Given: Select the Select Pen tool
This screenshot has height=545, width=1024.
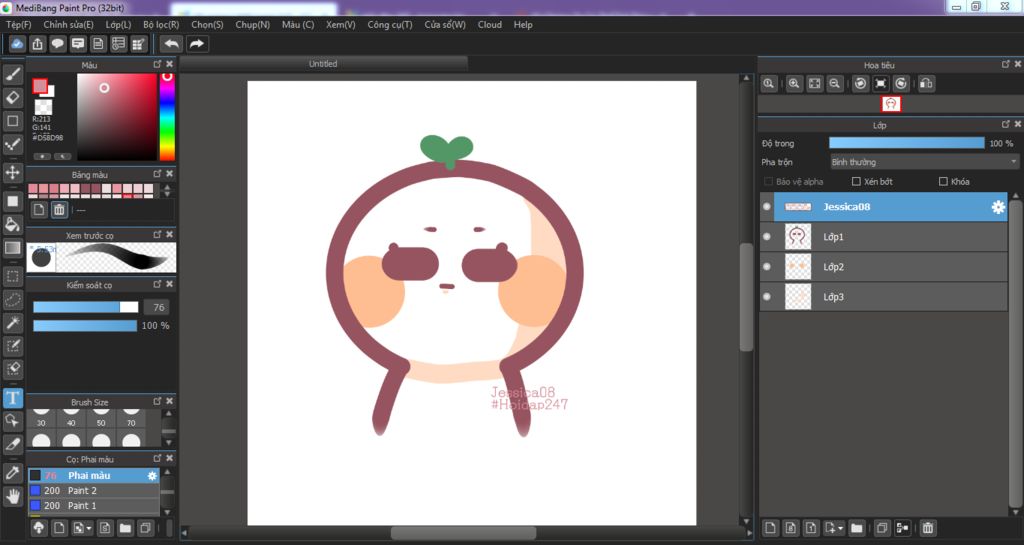Looking at the screenshot, I should (x=12, y=346).
